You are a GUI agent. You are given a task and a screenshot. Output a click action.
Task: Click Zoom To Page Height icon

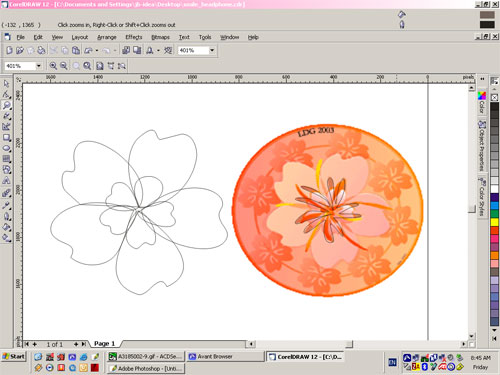point(122,66)
